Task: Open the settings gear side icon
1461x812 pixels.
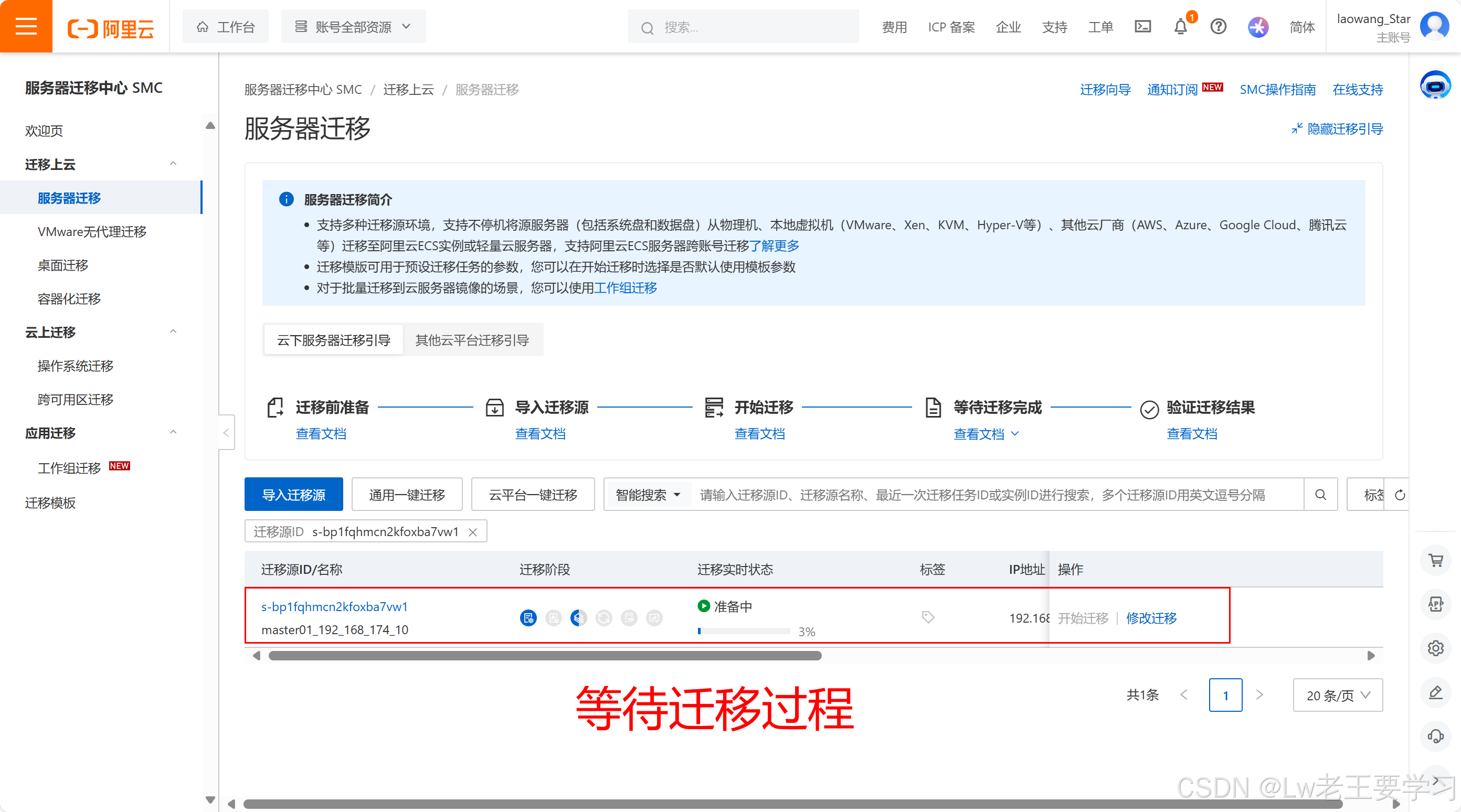Action: click(1435, 648)
